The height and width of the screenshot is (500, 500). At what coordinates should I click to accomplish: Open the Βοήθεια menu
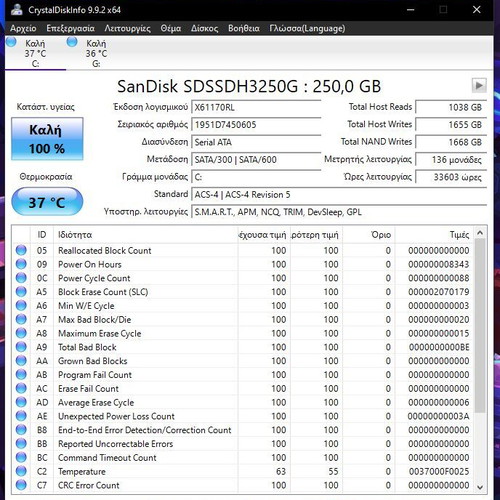pos(244,28)
